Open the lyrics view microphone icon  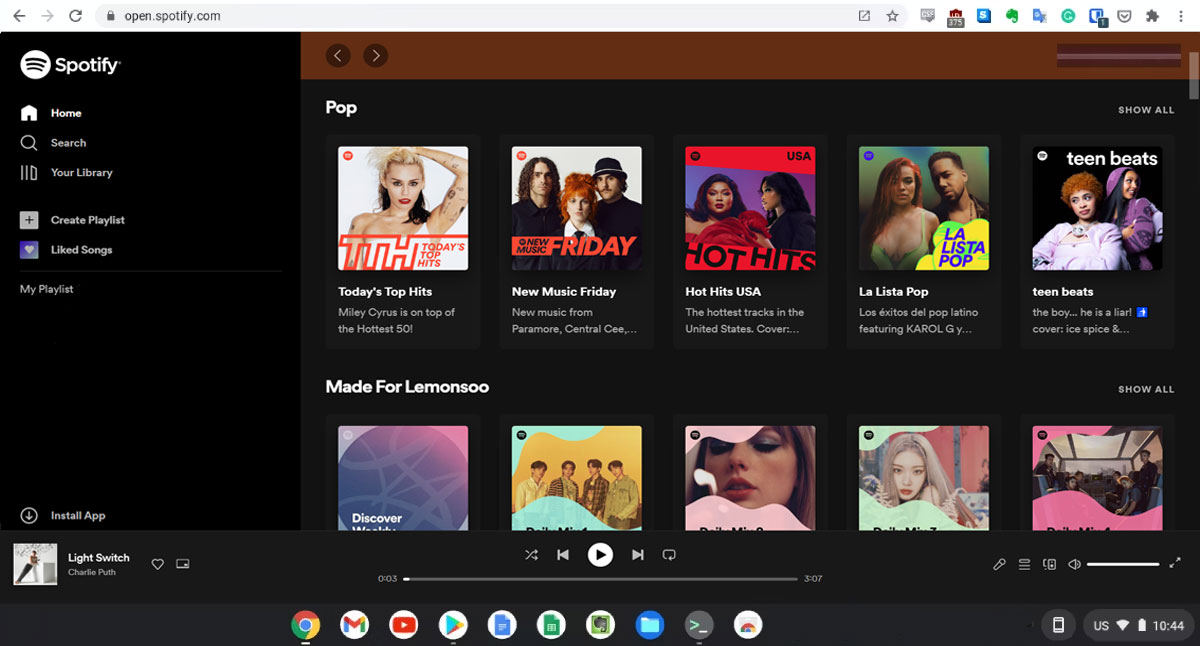click(999, 564)
